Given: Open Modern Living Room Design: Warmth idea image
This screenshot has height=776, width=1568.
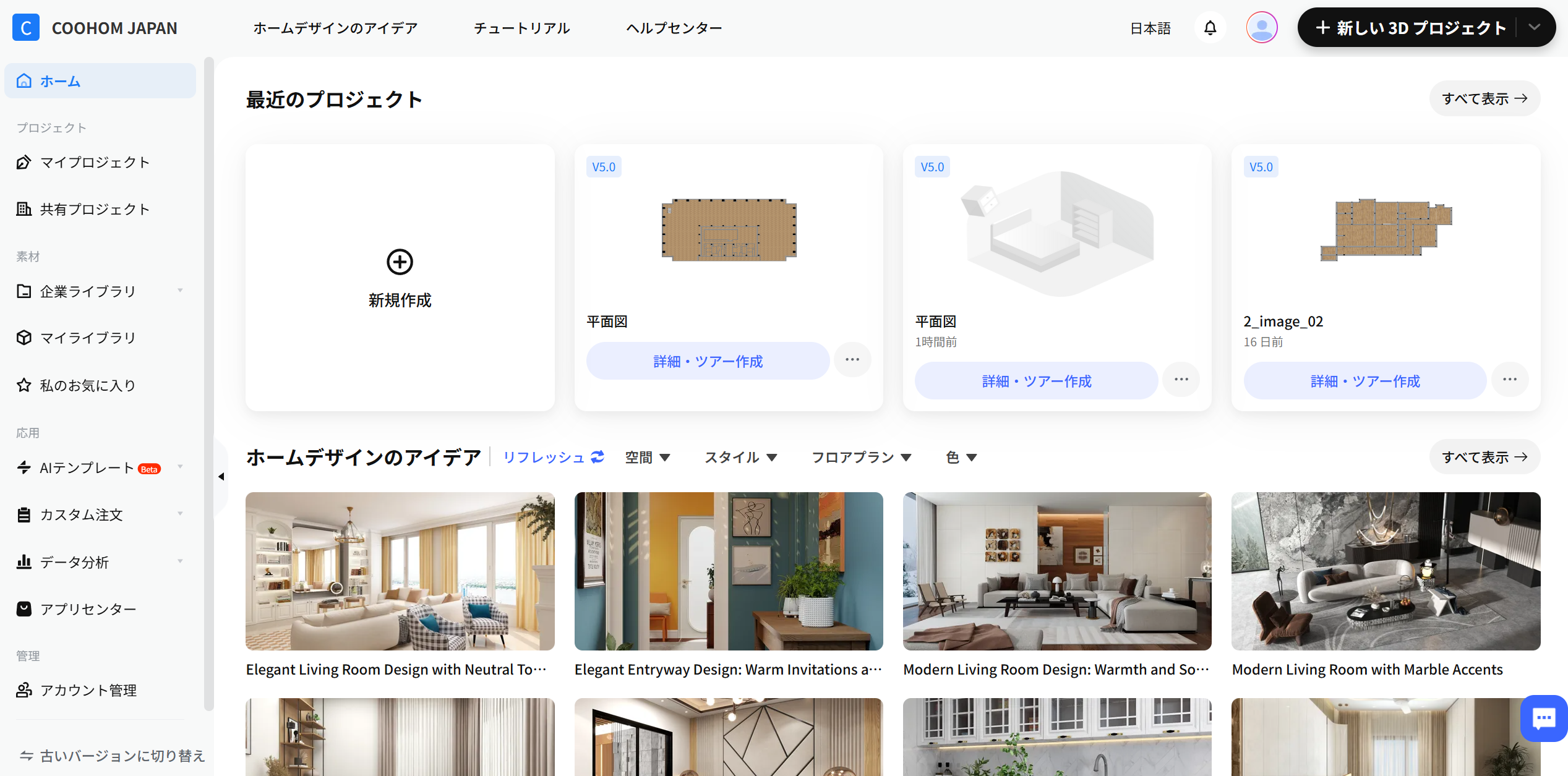Looking at the screenshot, I should [1057, 571].
